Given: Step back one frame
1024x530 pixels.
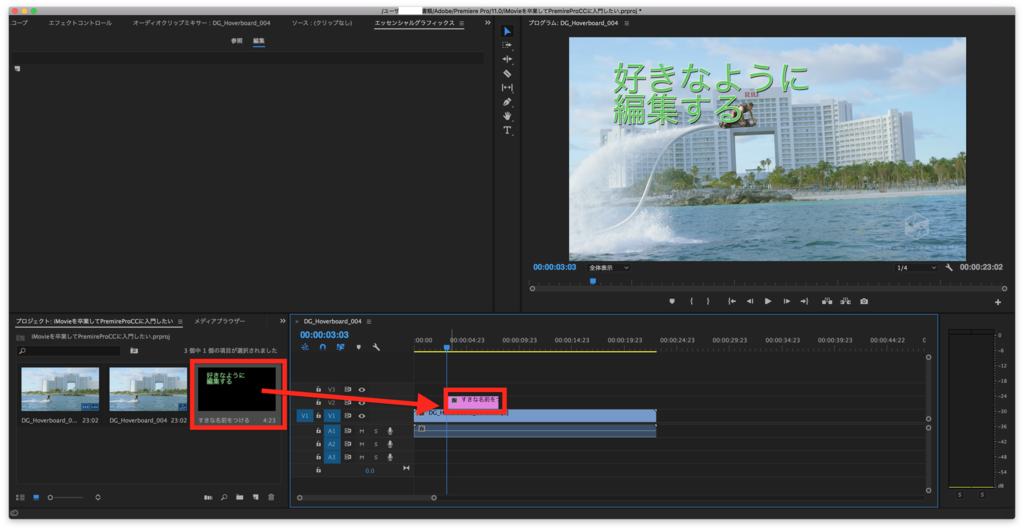Looking at the screenshot, I should 750,302.
